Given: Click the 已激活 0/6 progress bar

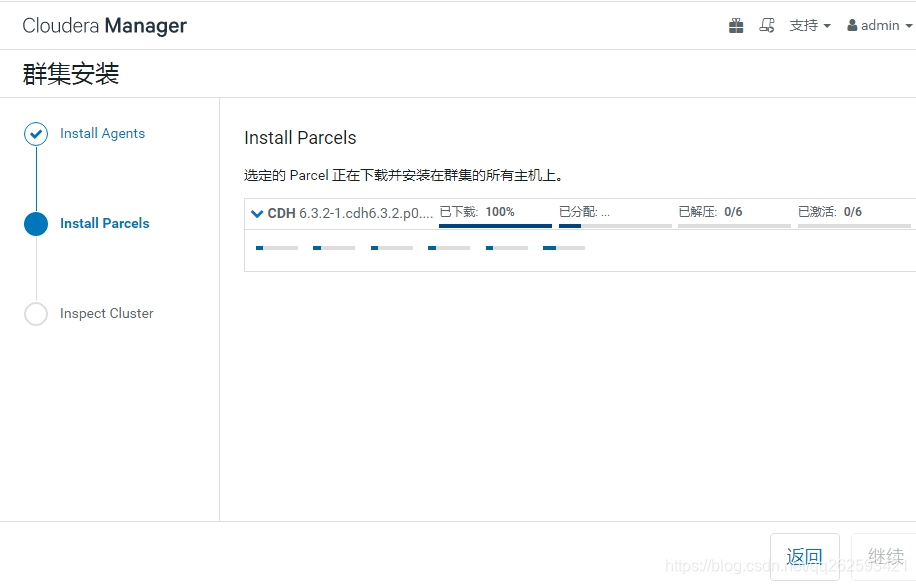Looking at the screenshot, I should point(854,225).
